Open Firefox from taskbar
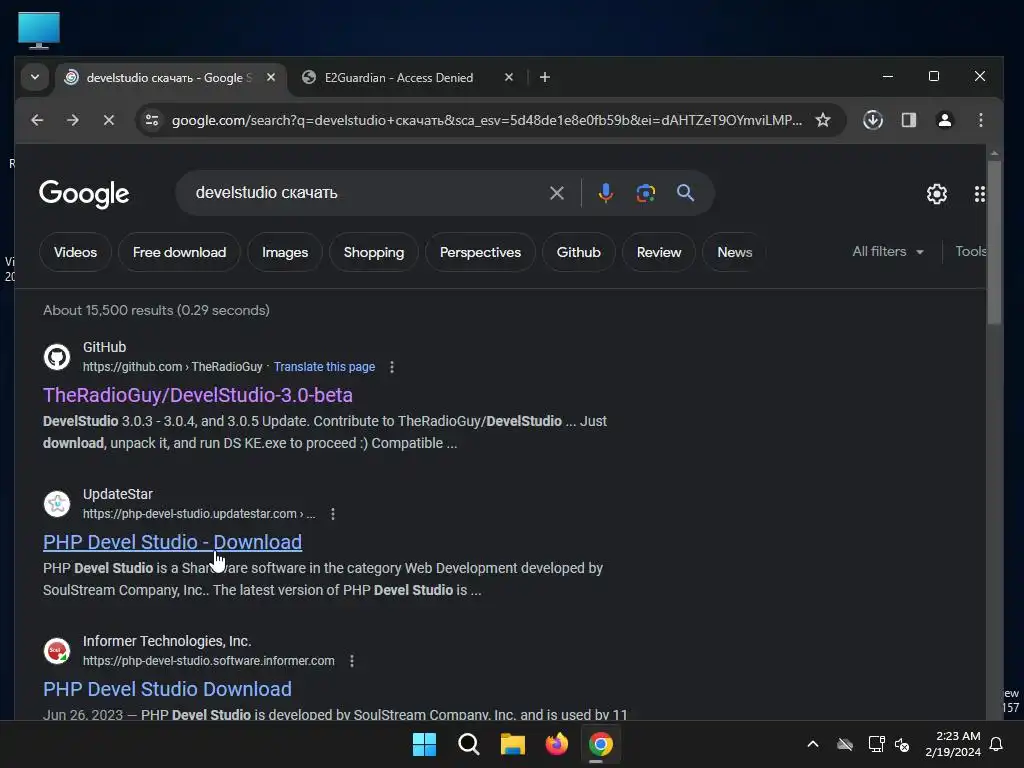The width and height of the screenshot is (1024, 768). pos(556,744)
